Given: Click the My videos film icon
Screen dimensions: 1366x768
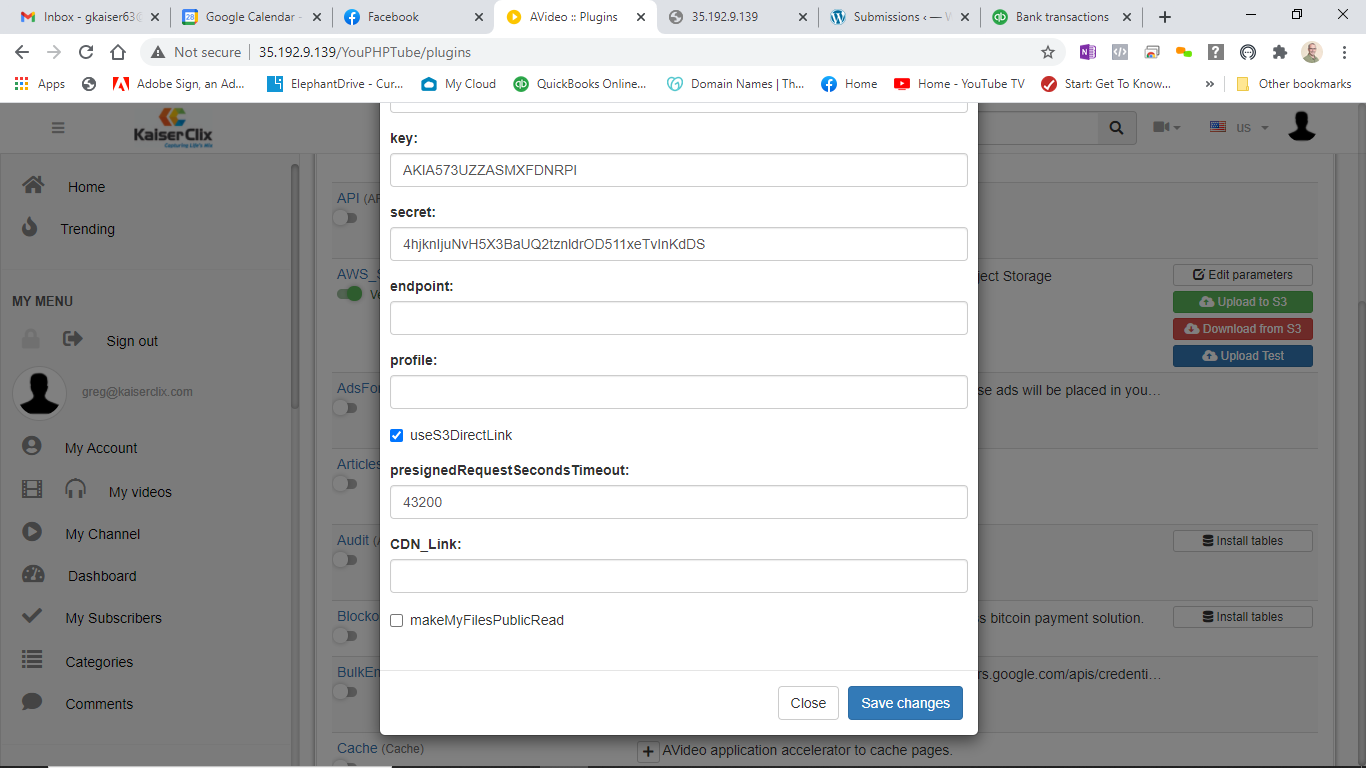Looking at the screenshot, I should click(32, 489).
